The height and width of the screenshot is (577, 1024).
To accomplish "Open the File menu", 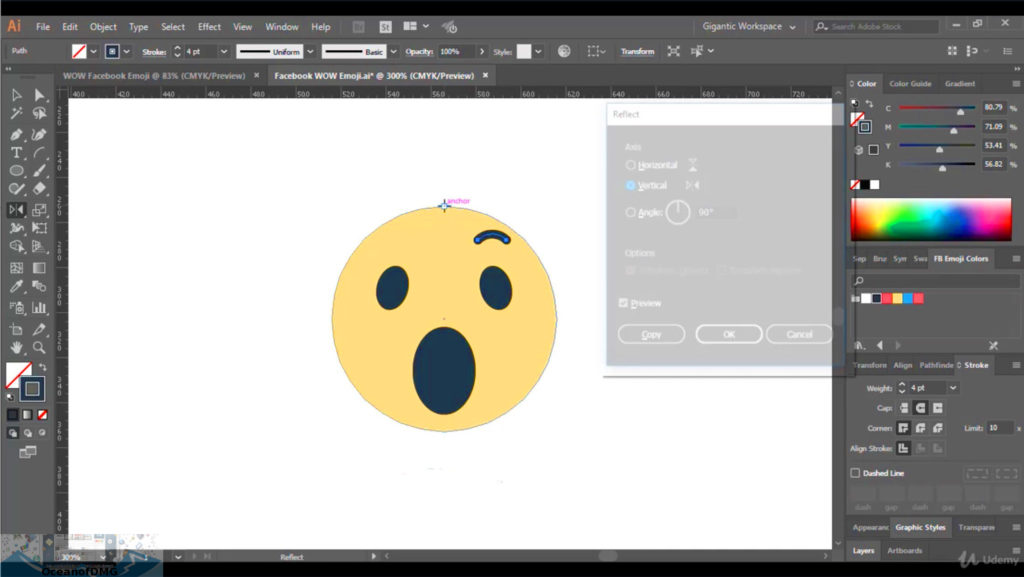I will (x=43, y=27).
